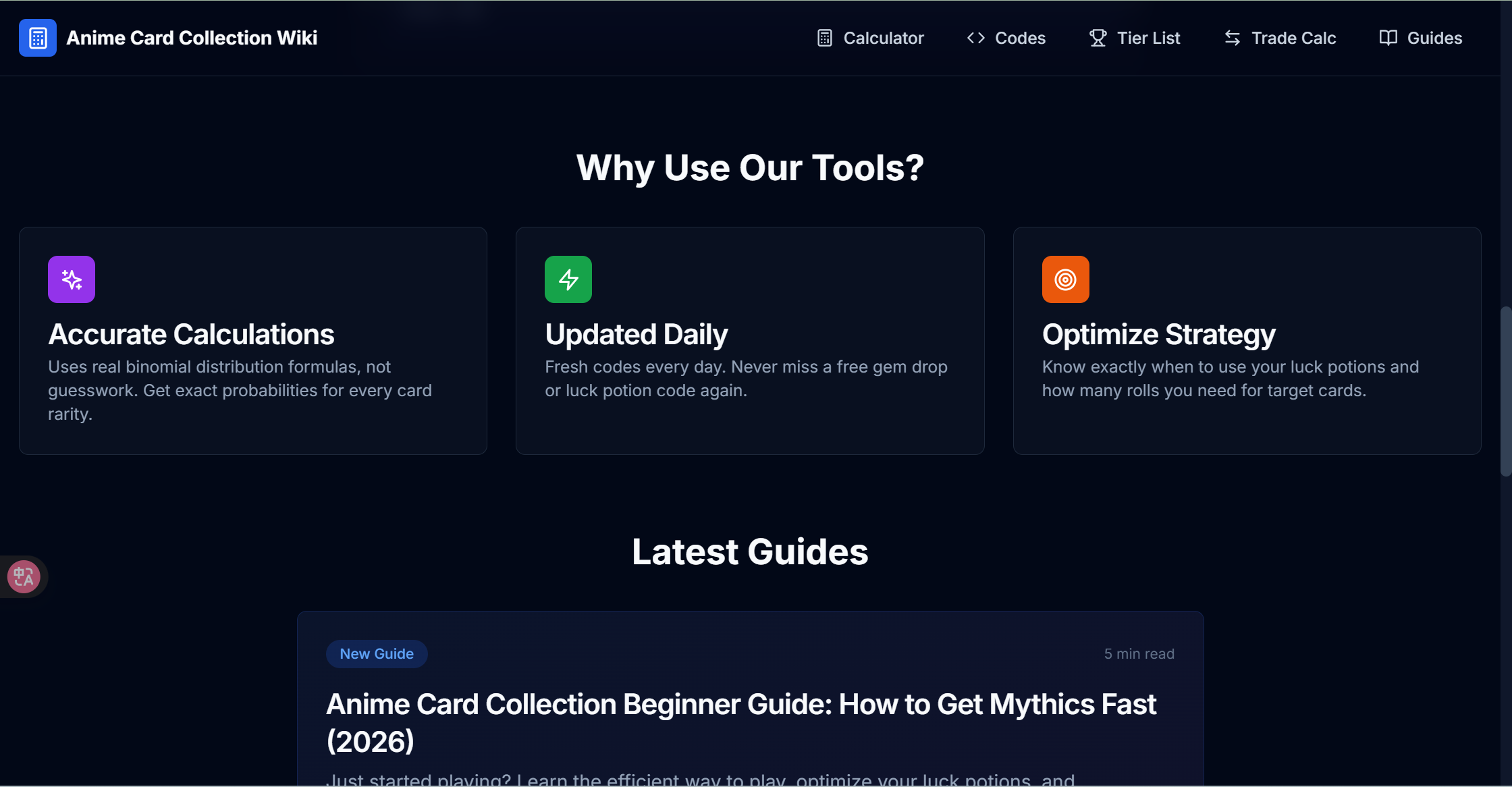Click the code brackets icon next to Codes
This screenshot has height=787, width=1512.
tap(975, 38)
